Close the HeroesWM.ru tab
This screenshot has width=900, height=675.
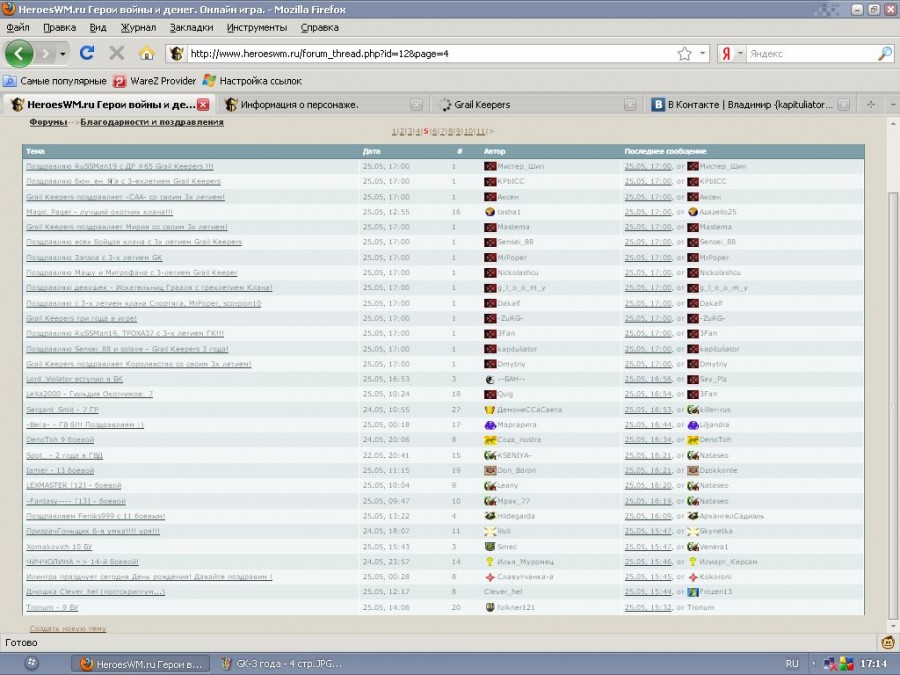click(203, 104)
